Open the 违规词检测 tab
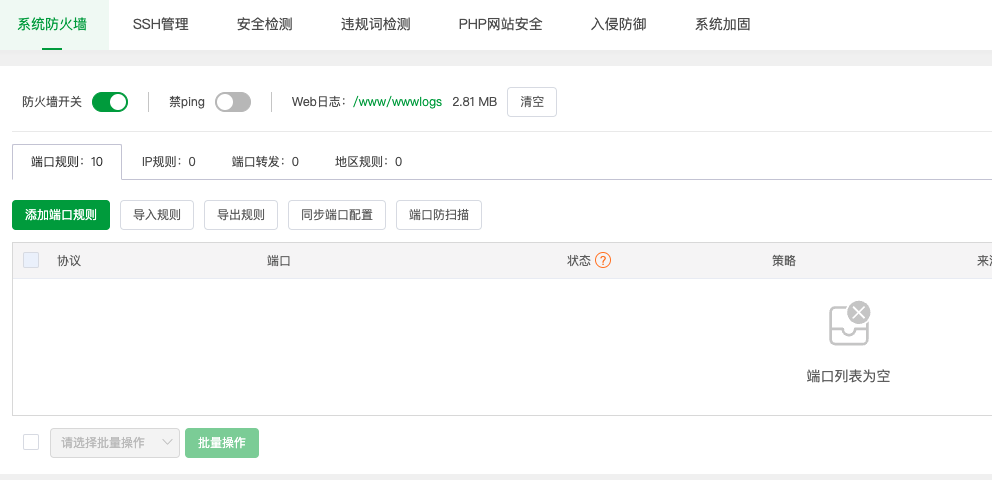The height and width of the screenshot is (480, 992). [x=376, y=25]
